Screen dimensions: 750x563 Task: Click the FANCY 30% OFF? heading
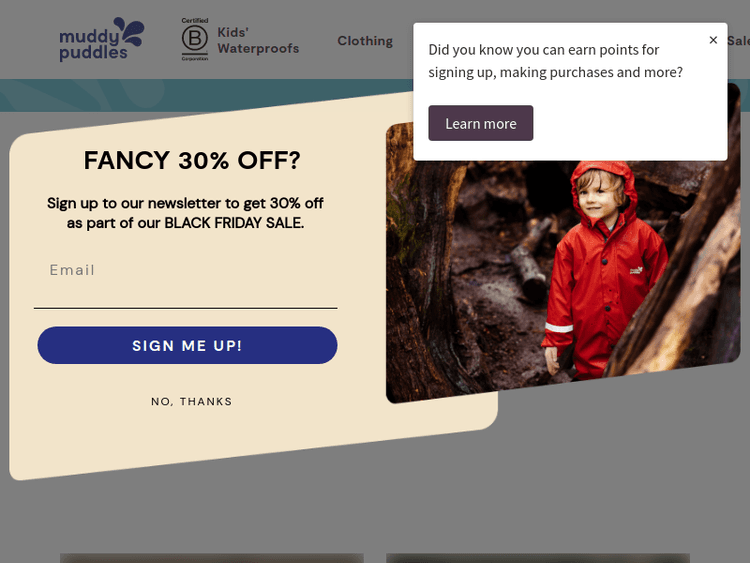192,160
